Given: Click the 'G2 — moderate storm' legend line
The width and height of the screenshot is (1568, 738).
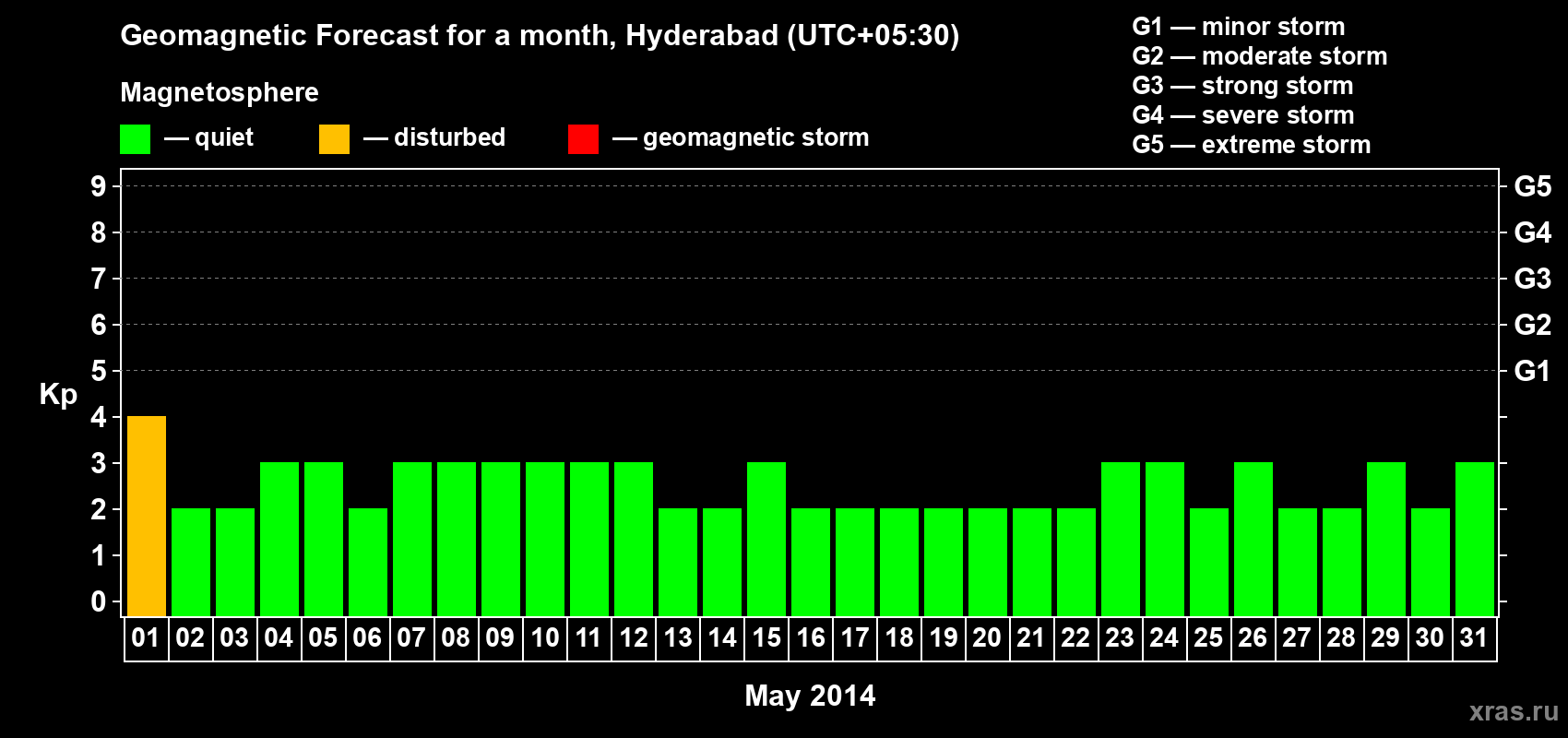Looking at the screenshot, I should click(x=1259, y=56).
